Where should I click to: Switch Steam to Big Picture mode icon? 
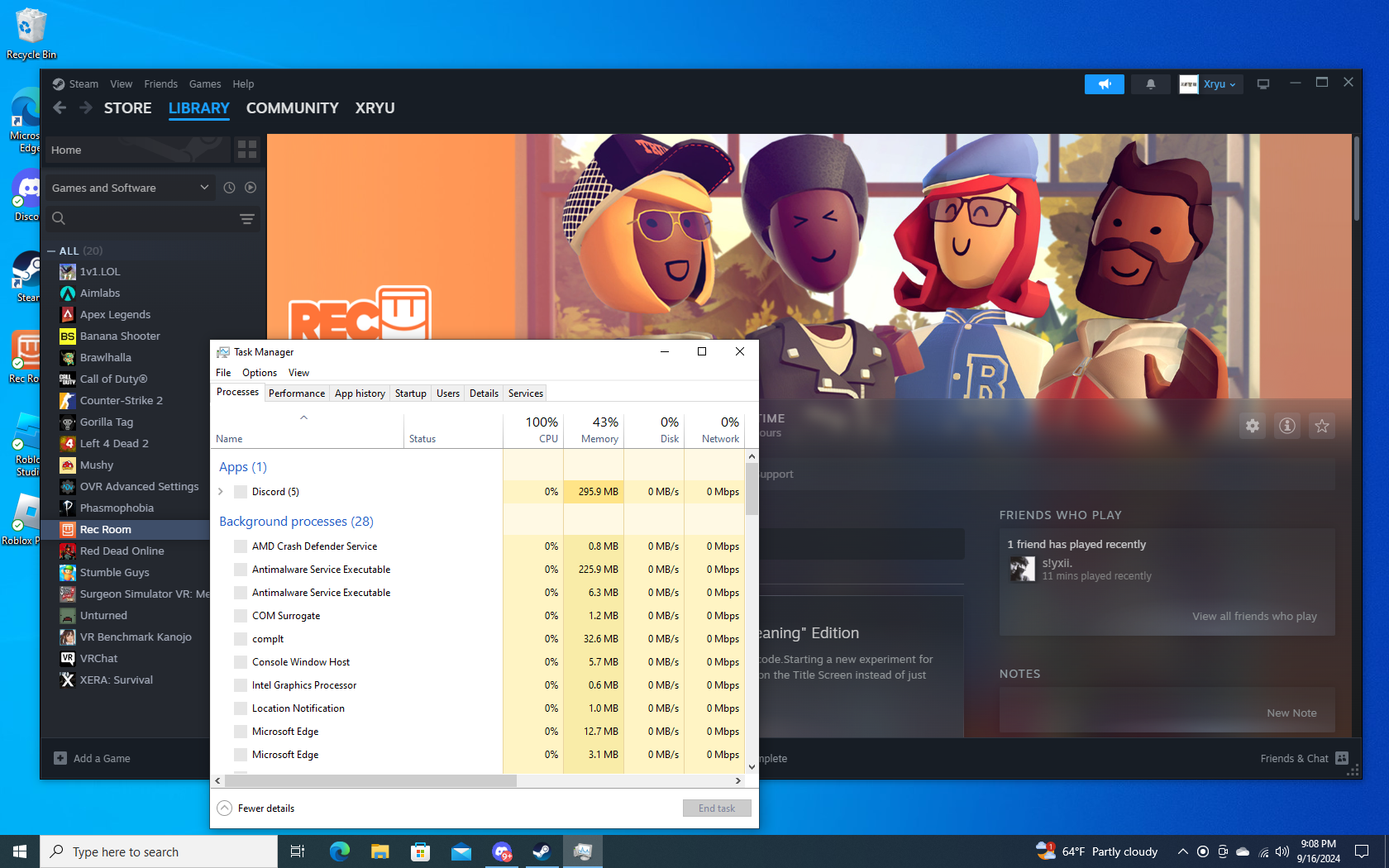pyautogui.click(x=1263, y=84)
